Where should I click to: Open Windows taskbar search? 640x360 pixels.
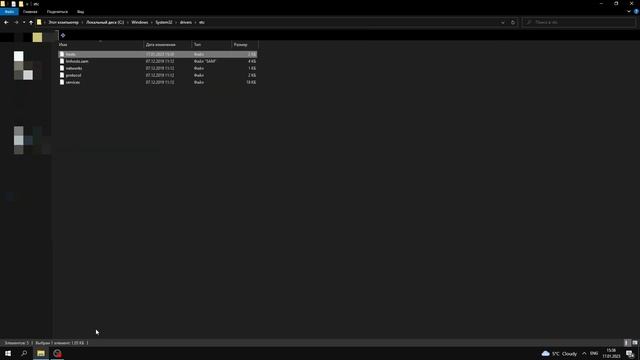pyautogui.click(x=24, y=353)
